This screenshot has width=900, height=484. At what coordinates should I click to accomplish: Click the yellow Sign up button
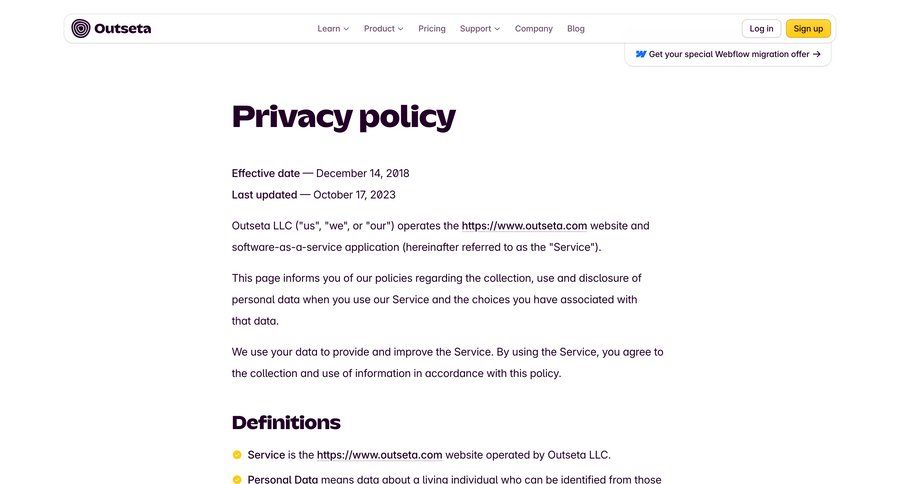point(808,29)
